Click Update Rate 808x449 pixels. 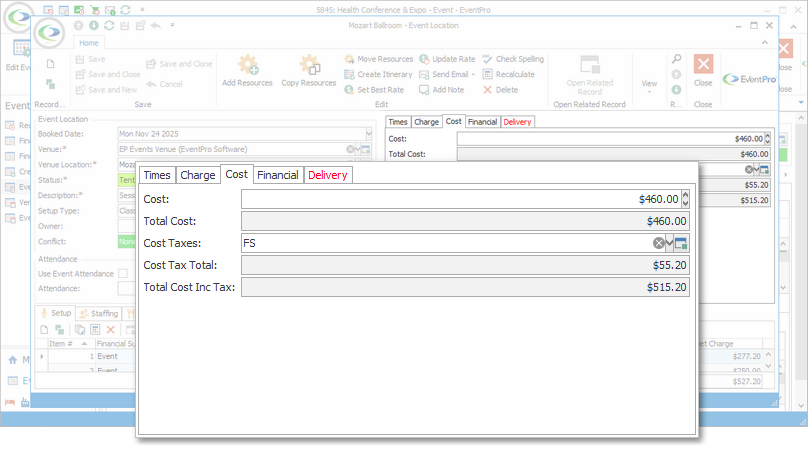(x=447, y=59)
